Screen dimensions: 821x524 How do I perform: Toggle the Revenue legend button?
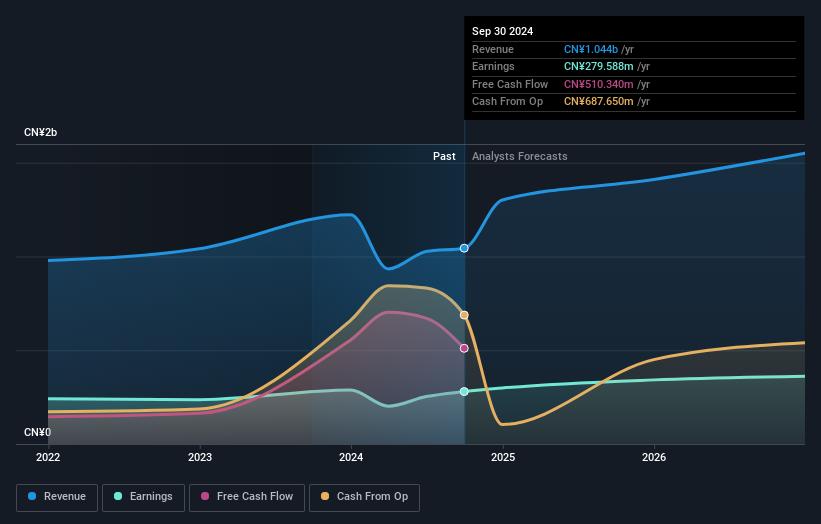(57, 497)
